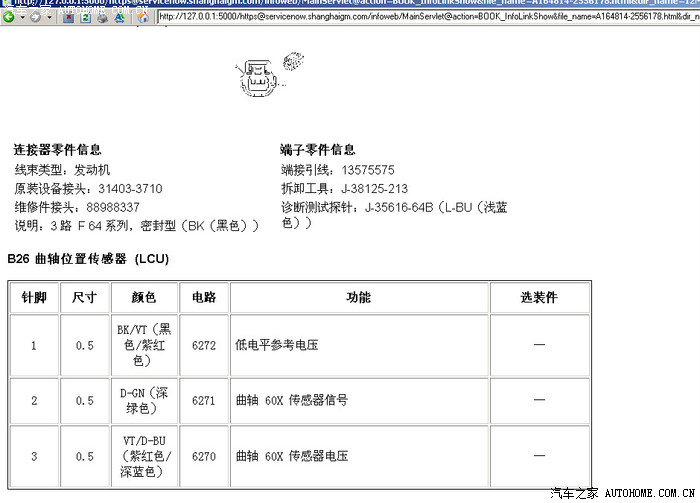Stop page loading with red X icon
The height and width of the screenshot is (503, 700).
[68, 17]
